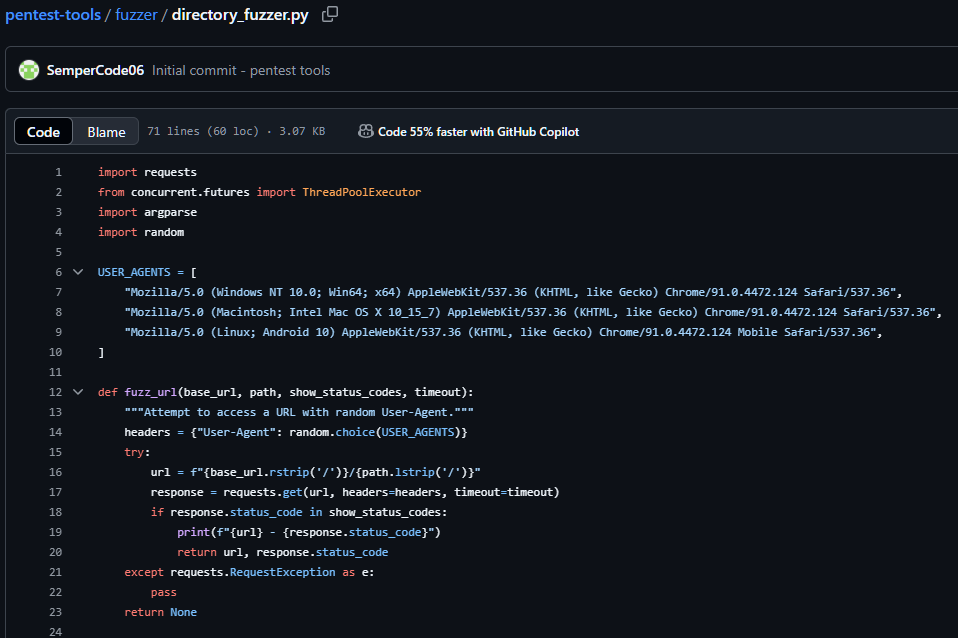Image resolution: width=958 pixels, height=638 pixels.
Task: Click 'get' in requests.get on line 17
Action: pyautogui.click(x=292, y=492)
